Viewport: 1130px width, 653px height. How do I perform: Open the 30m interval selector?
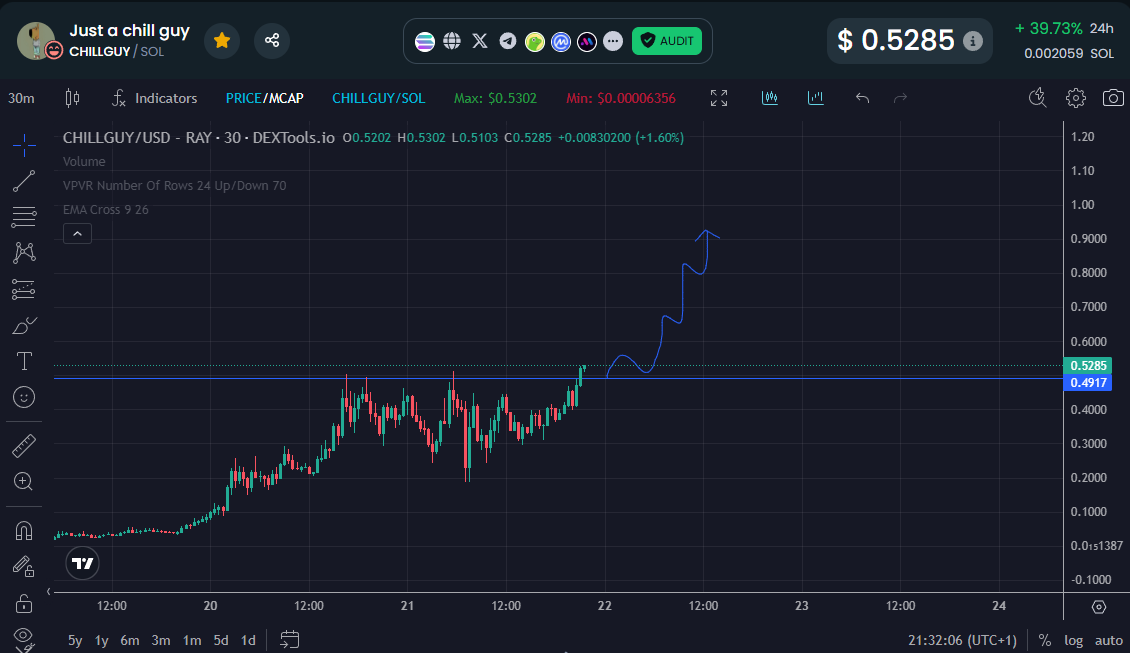click(x=22, y=98)
